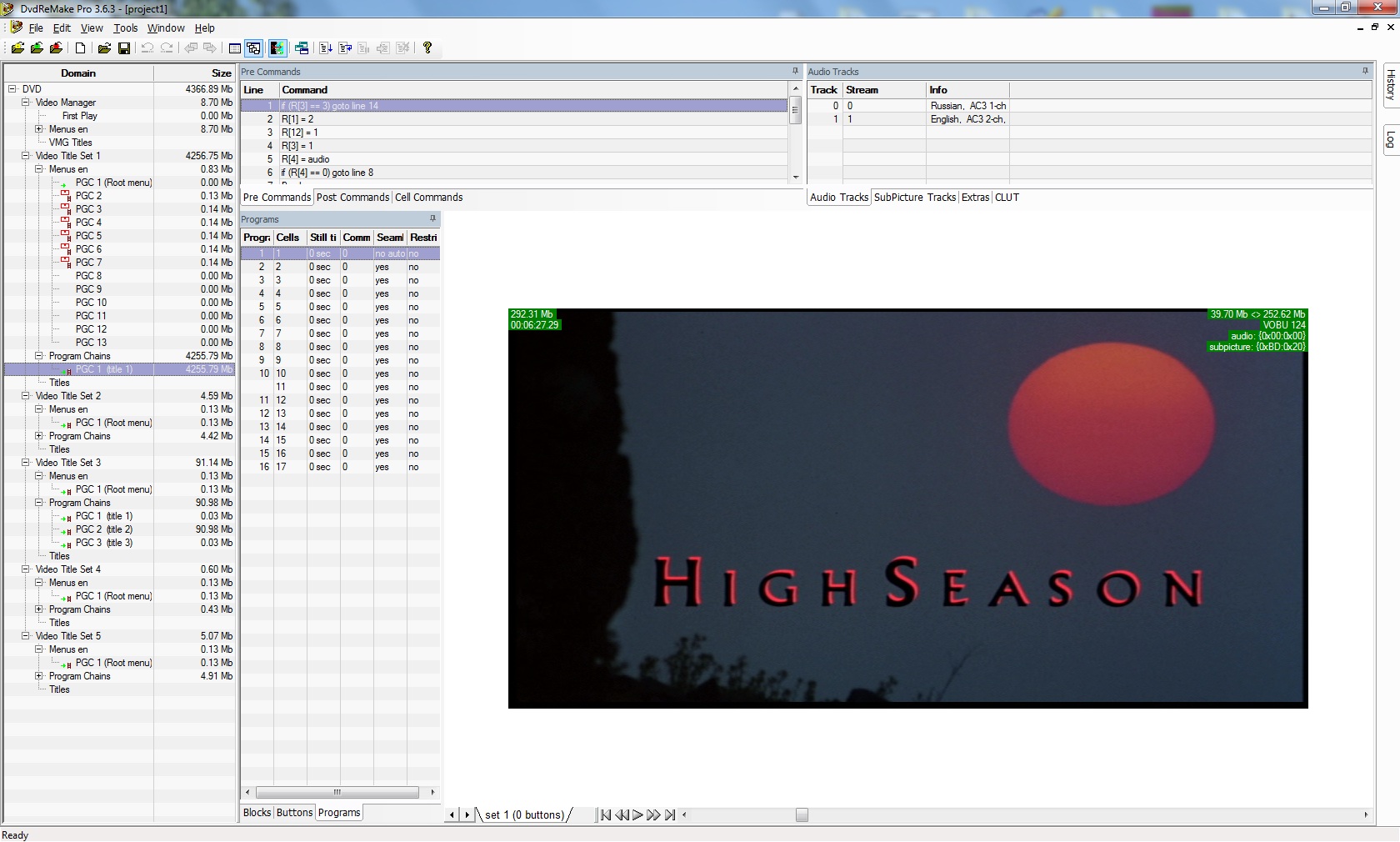Click Pre Commands scroll down arrow
The height and width of the screenshot is (842, 1400).
coord(796,177)
